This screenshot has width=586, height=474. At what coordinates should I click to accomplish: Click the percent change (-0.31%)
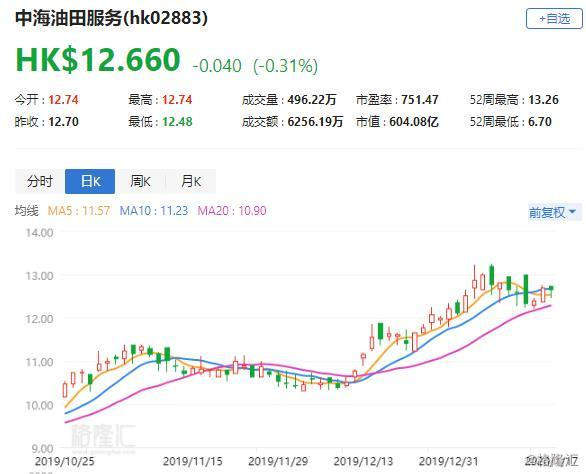coord(286,66)
